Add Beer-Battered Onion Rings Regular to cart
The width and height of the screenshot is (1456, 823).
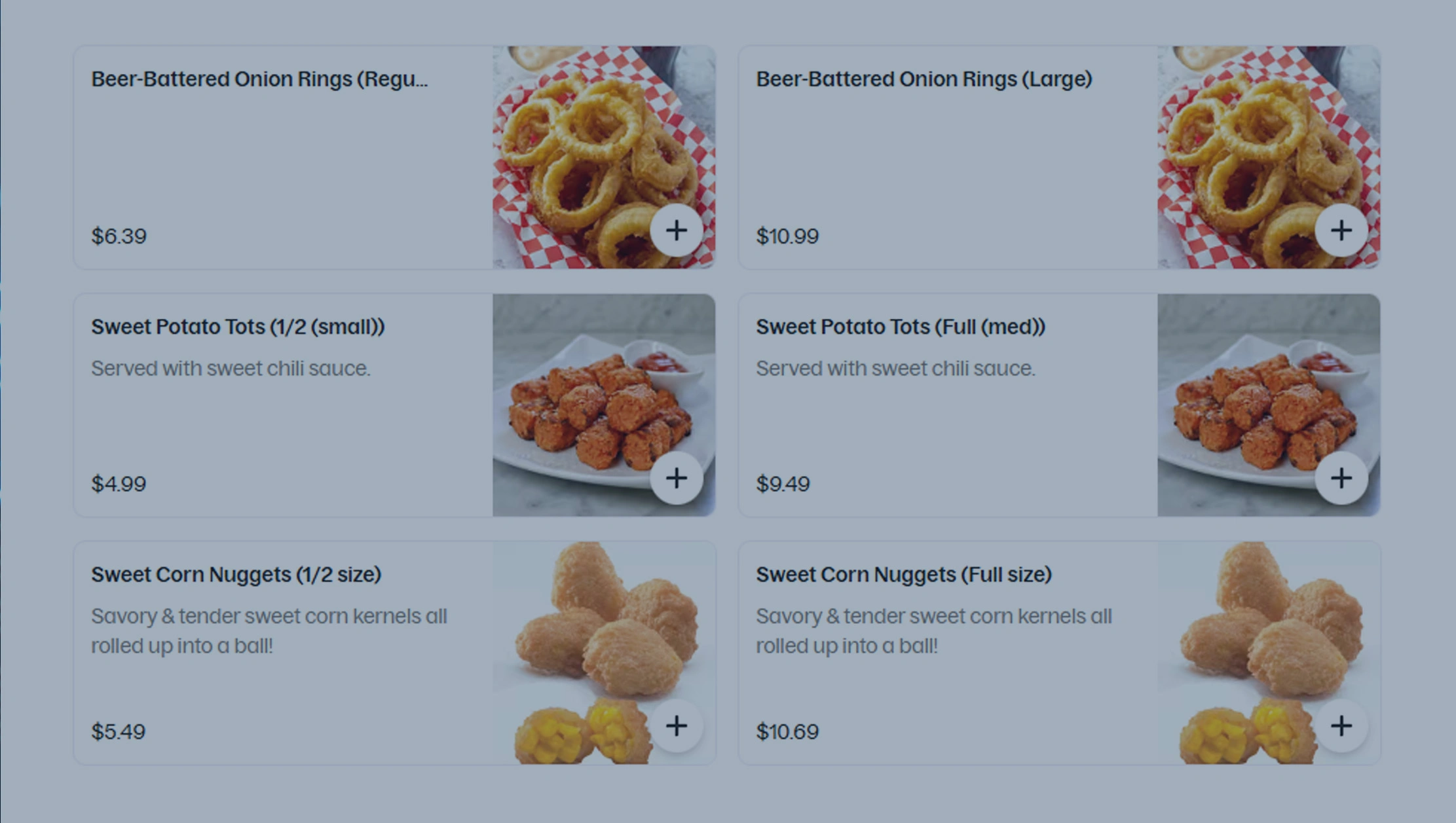676,230
